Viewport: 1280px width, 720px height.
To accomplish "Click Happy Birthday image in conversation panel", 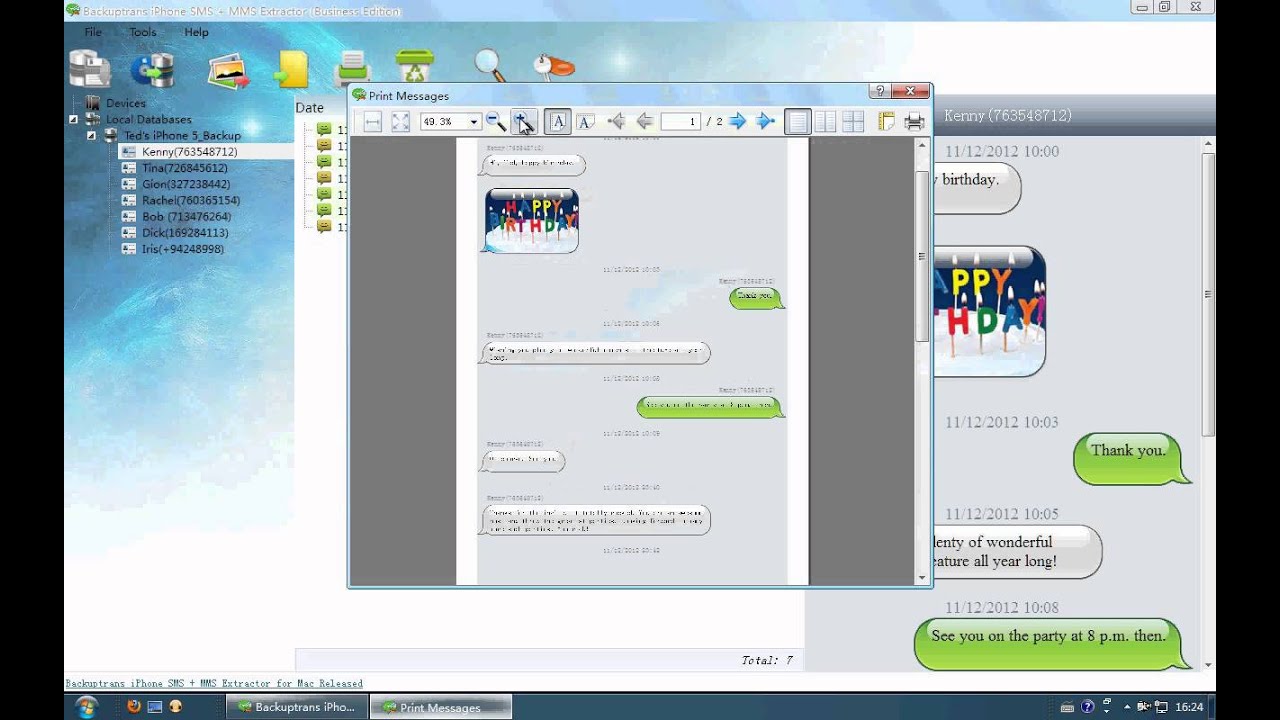I will [x=989, y=311].
